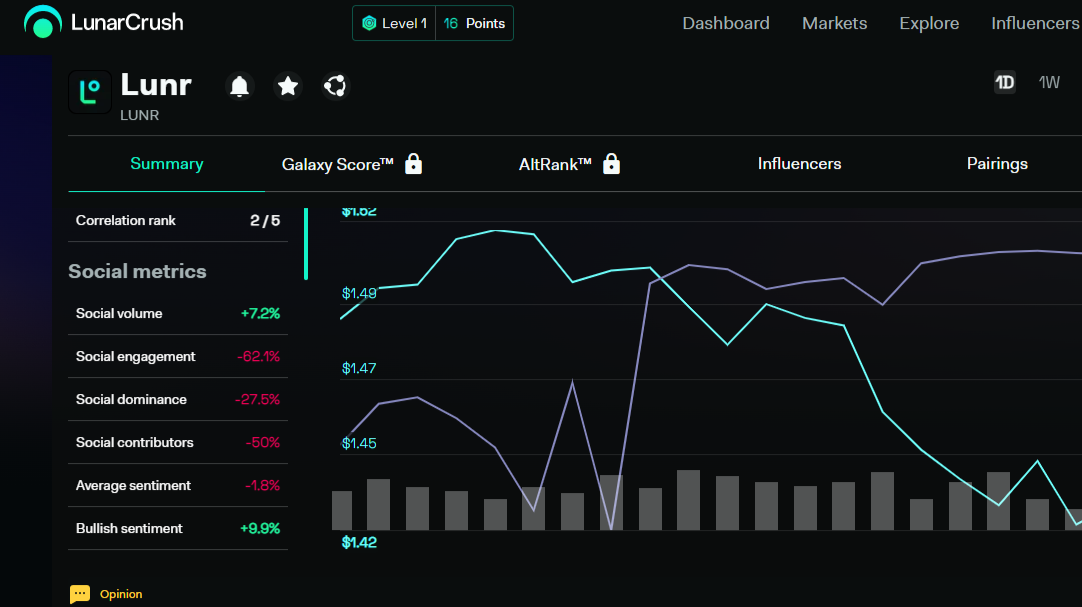Screen dimensions: 1082x607
Task: Favorite Lunr with the star icon
Action: (288, 86)
